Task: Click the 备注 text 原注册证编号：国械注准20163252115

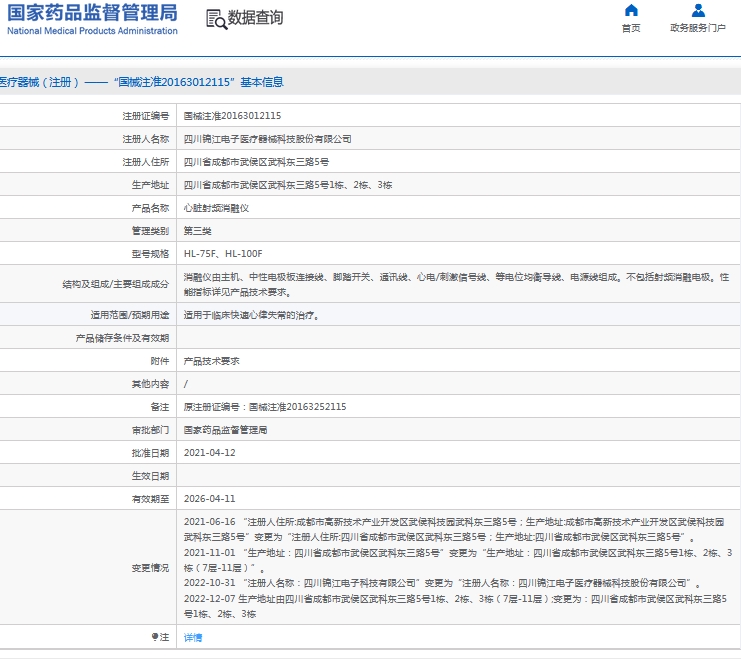Action: click(265, 407)
